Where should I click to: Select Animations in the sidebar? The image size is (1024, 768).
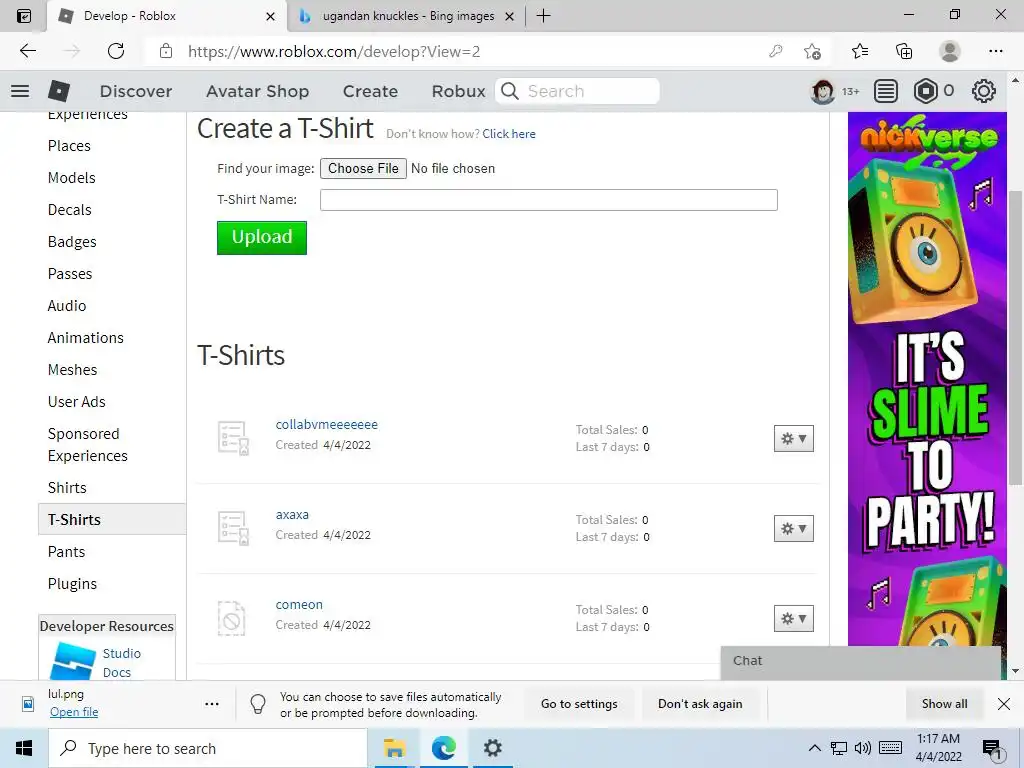[x=86, y=338]
